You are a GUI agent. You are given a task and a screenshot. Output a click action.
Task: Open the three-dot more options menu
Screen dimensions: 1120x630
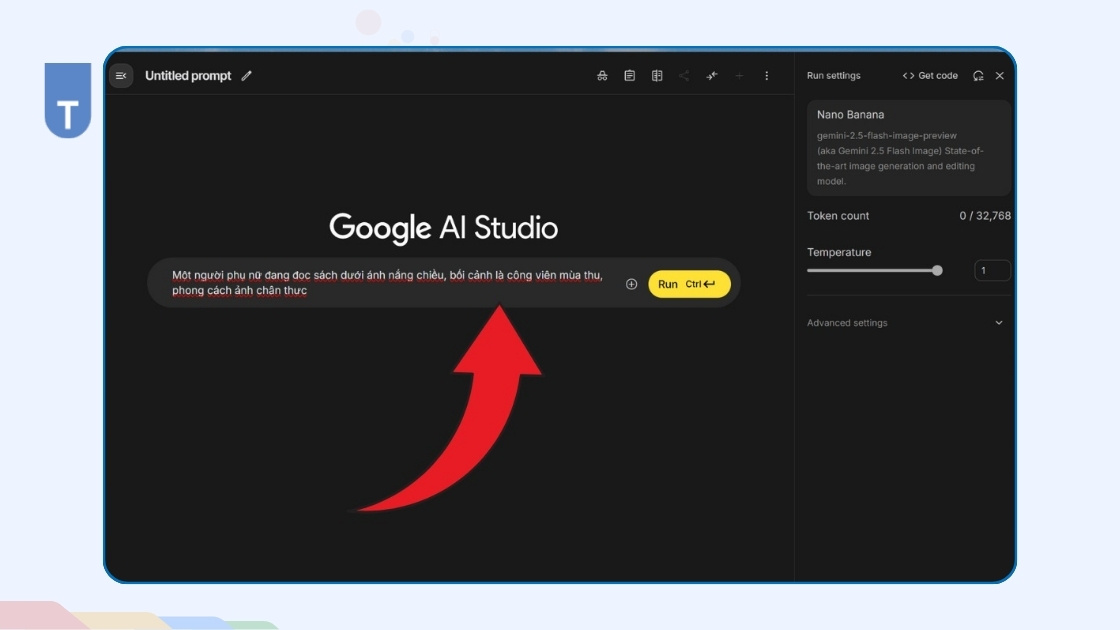766,75
